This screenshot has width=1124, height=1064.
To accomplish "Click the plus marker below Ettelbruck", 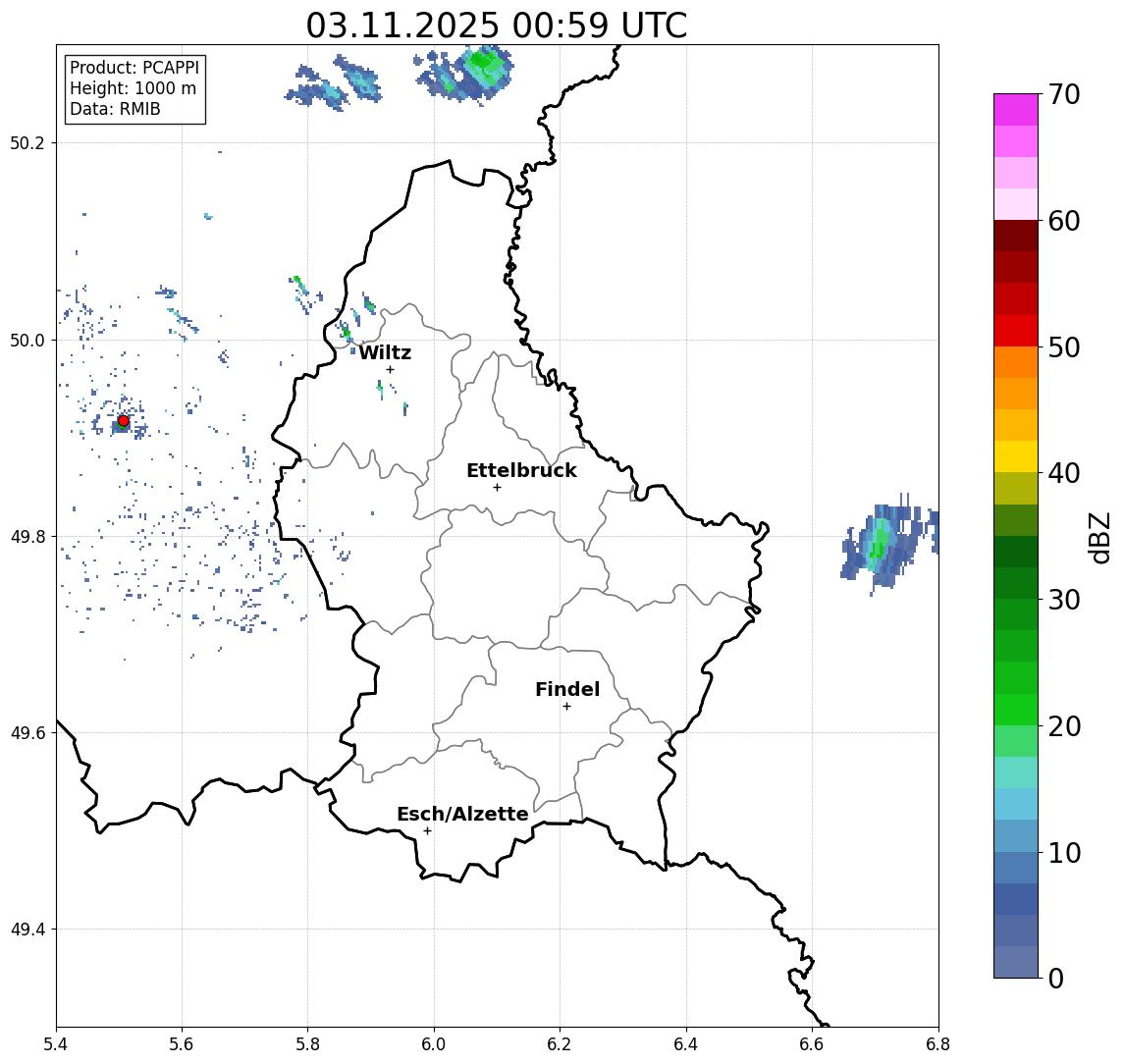I will 497,488.
